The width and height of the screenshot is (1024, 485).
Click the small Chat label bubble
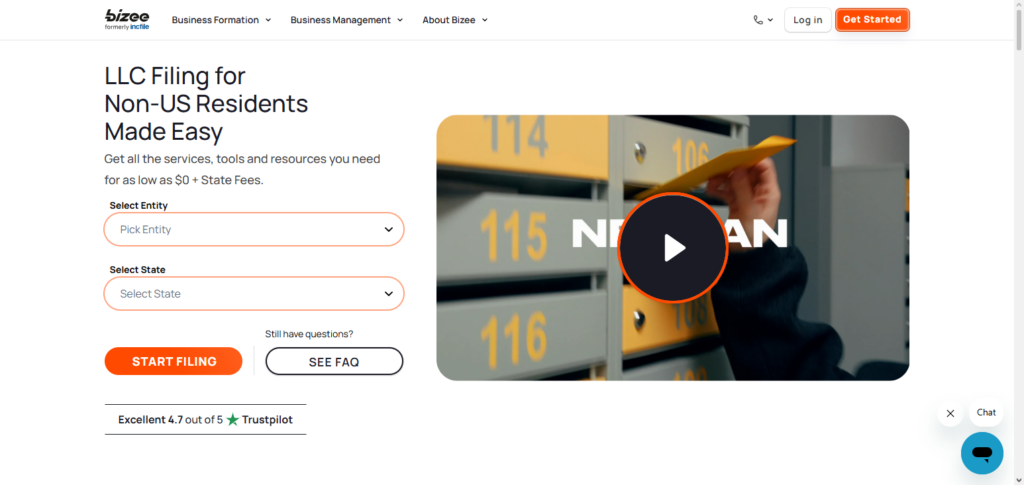coord(986,412)
